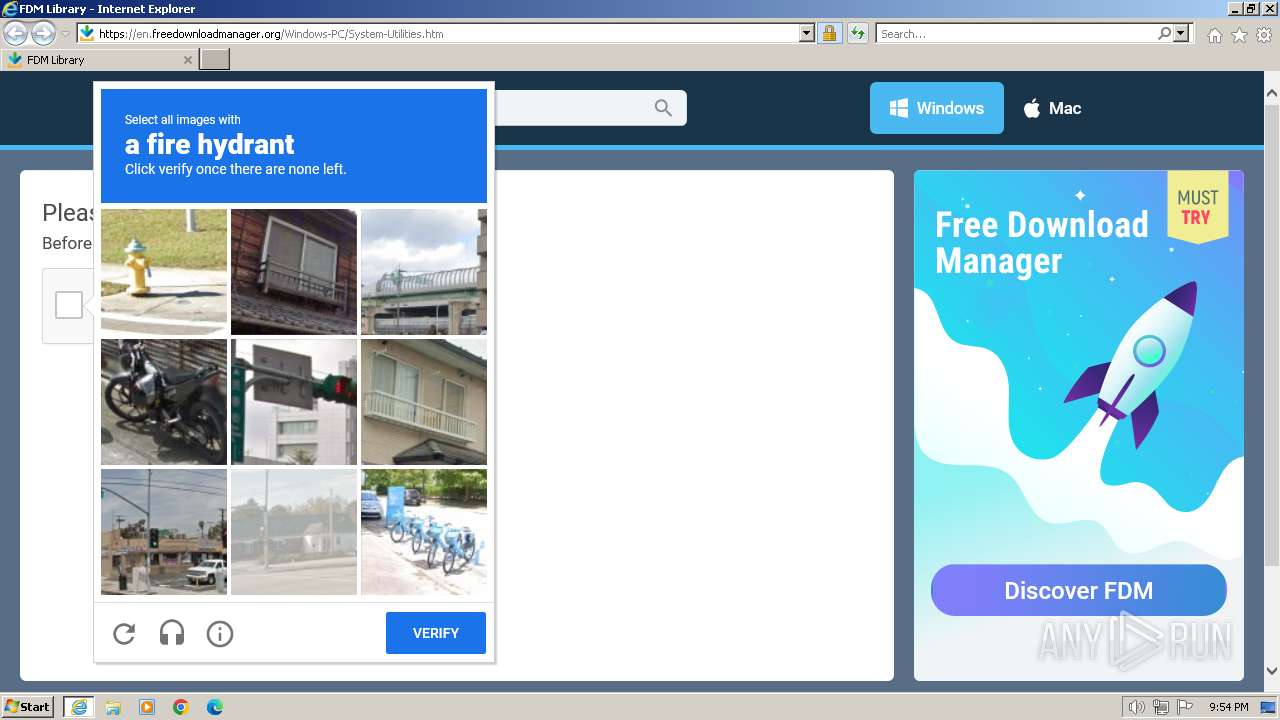Open the Windows Start menu
The image size is (1280, 720).
tap(27, 706)
